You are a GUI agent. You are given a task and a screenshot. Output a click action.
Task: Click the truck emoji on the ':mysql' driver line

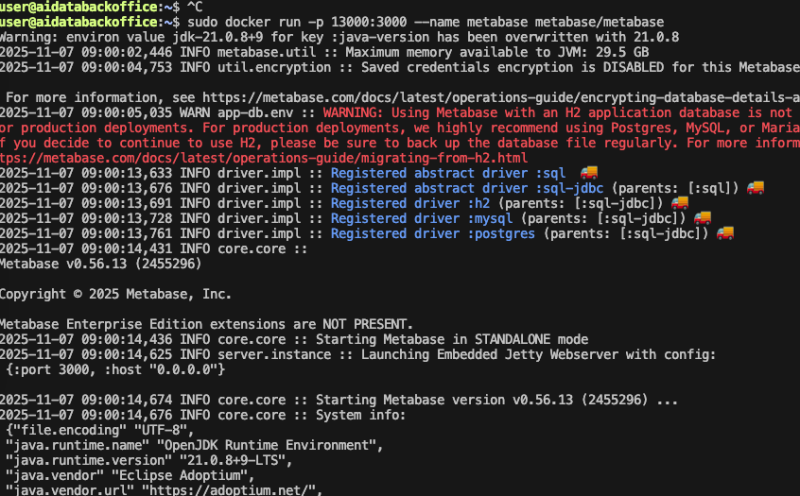(x=703, y=218)
